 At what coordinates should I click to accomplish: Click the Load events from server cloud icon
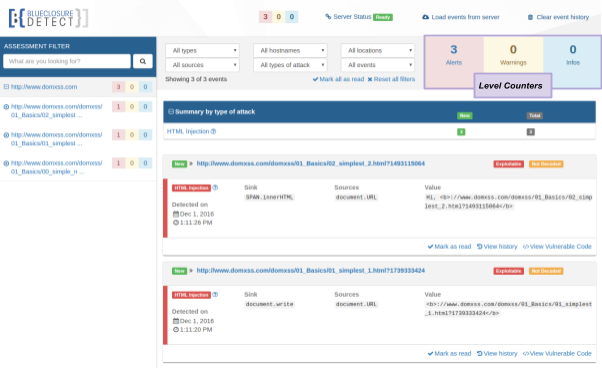pyautogui.click(x=425, y=17)
